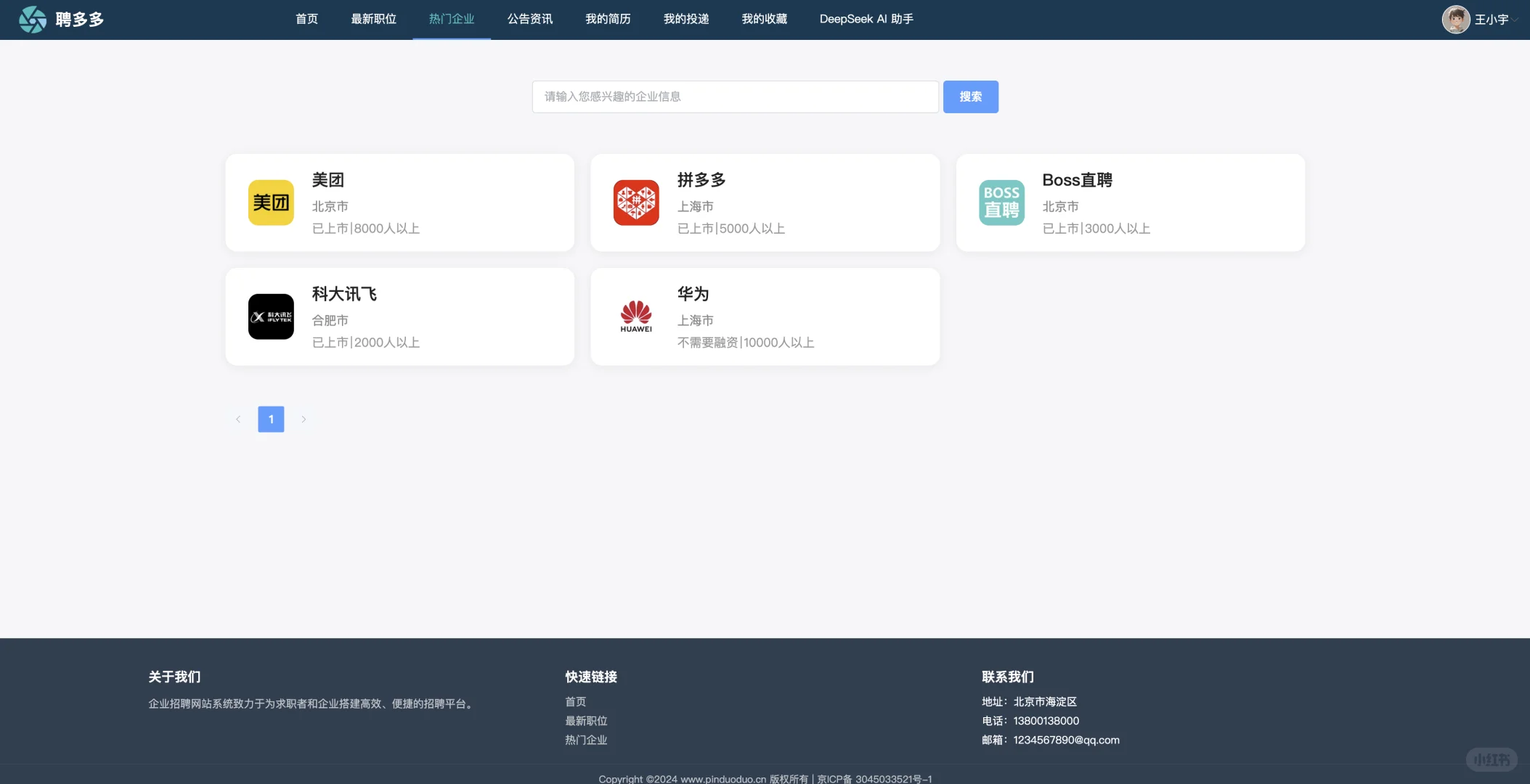Focus the company search input field
Image resolution: width=1530 pixels, height=784 pixels.
tap(735, 97)
